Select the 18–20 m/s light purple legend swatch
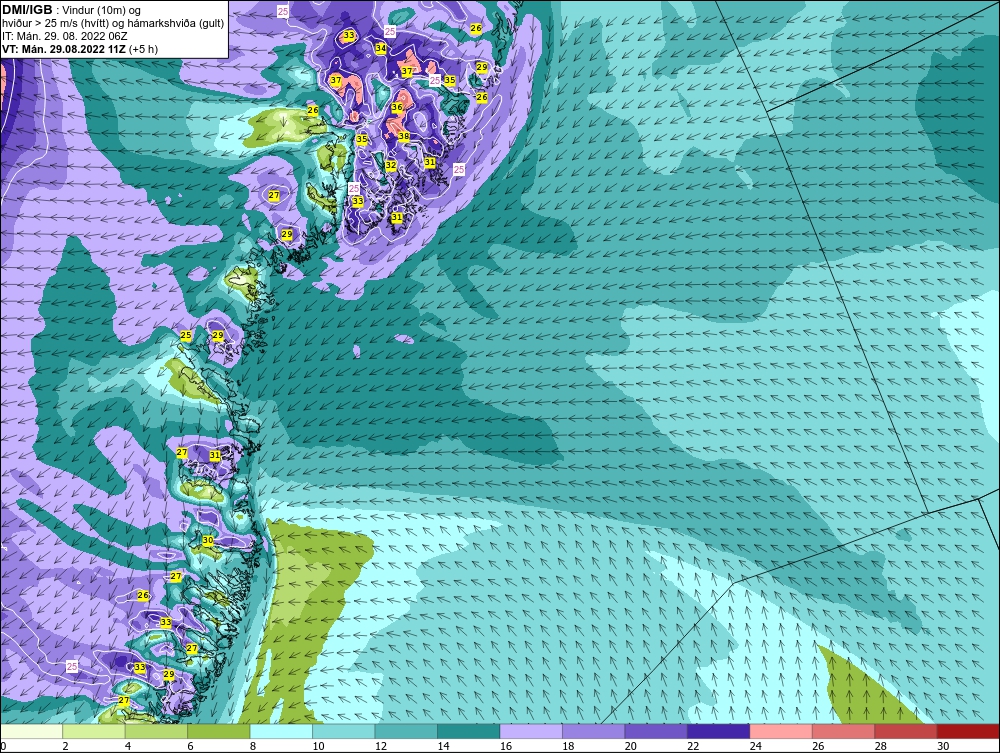This screenshot has height=753, width=1000. click(x=594, y=731)
